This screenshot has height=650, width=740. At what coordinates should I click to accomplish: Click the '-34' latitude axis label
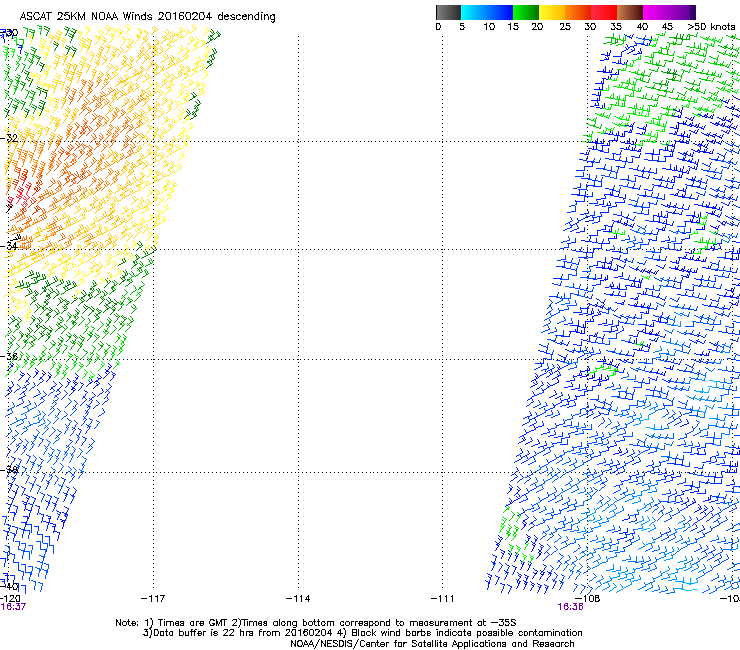point(9,246)
